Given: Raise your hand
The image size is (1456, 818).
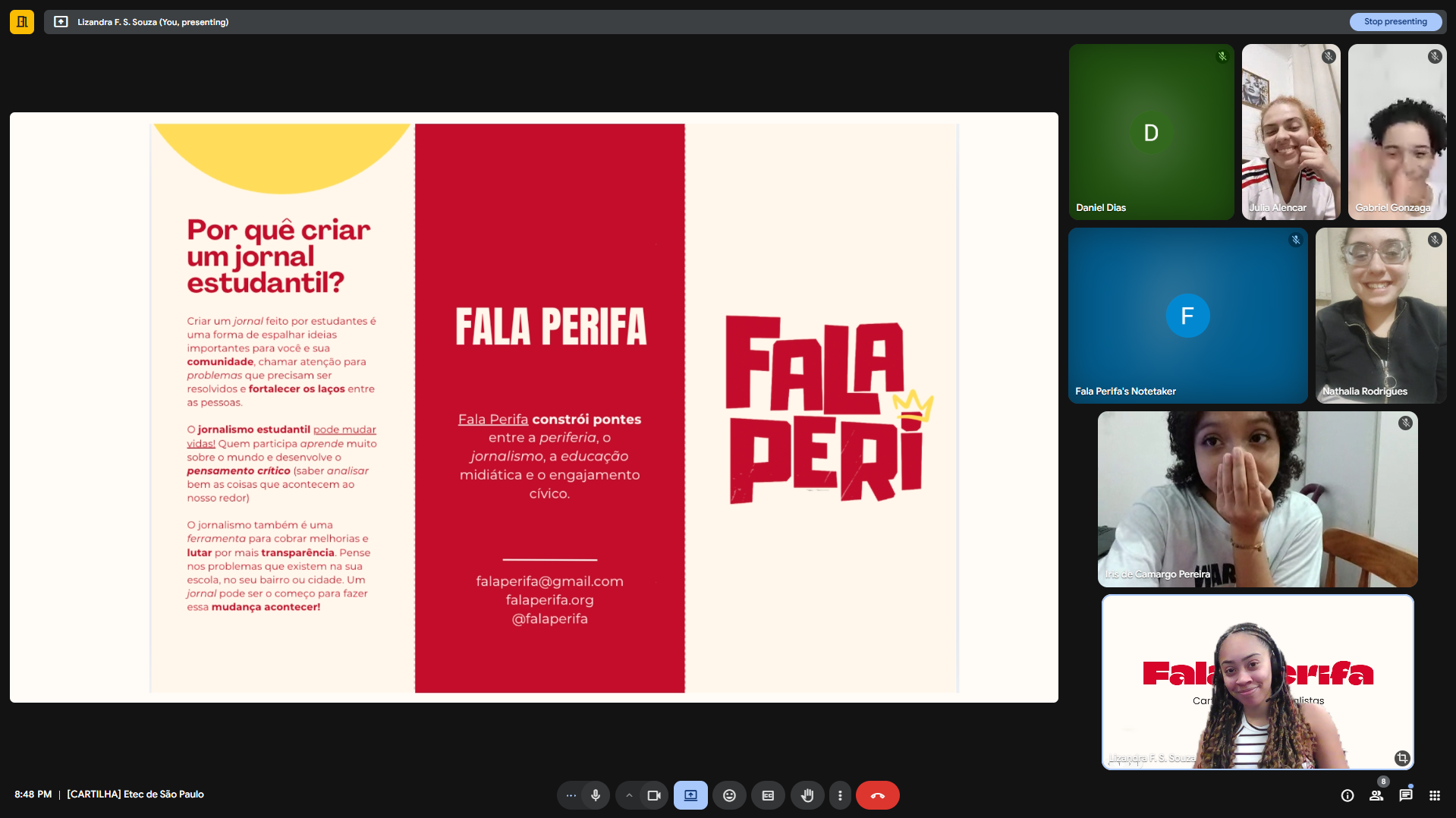Looking at the screenshot, I should pyautogui.click(x=807, y=795).
